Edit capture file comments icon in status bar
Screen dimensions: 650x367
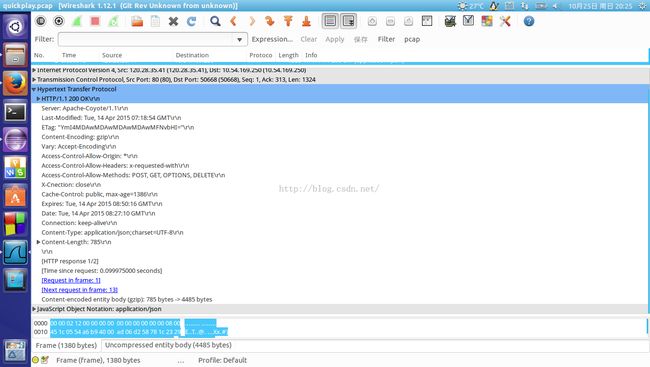click(x=45, y=360)
